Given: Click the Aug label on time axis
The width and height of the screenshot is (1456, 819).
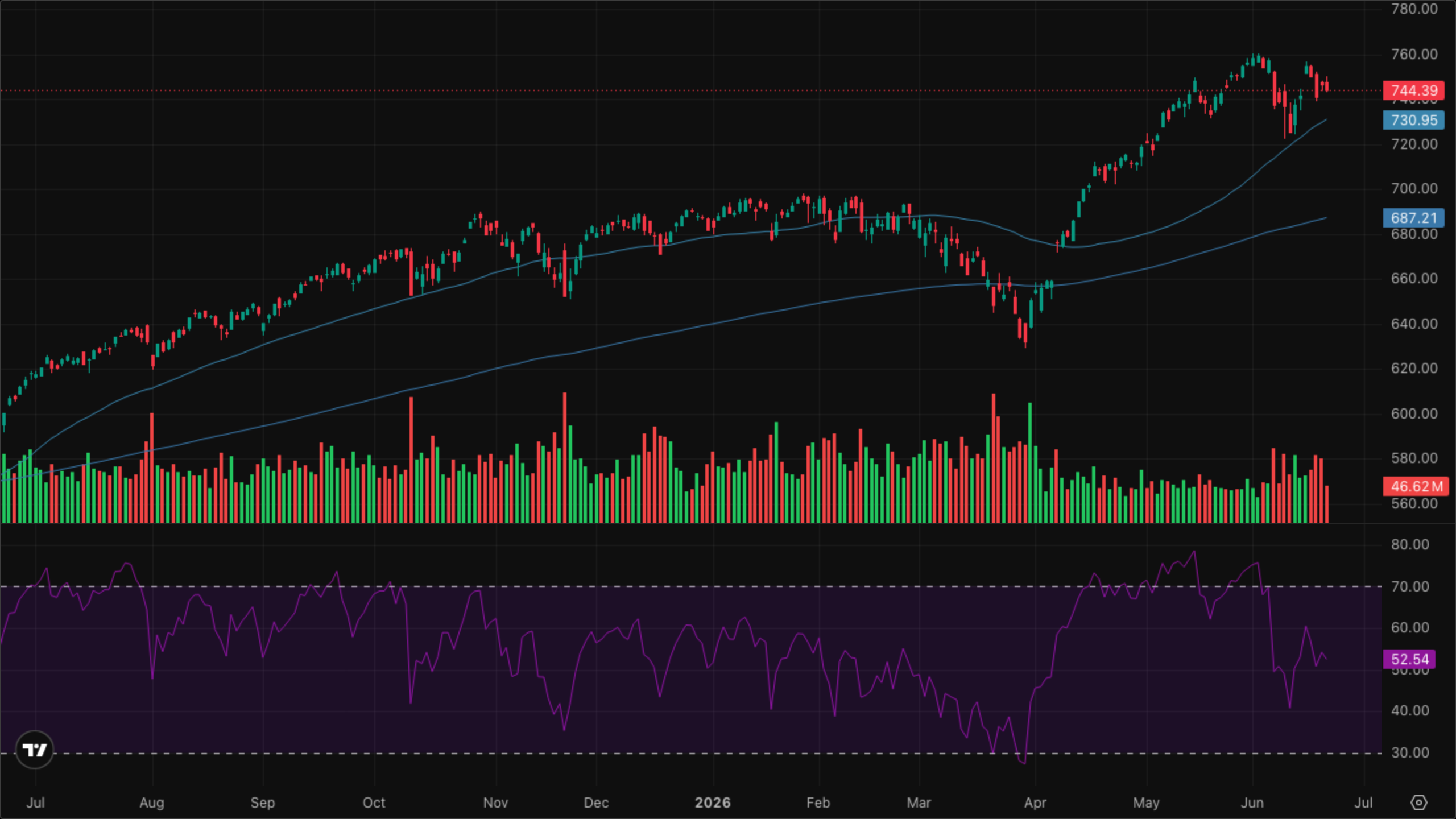Looking at the screenshot, I should tap(152, 803).
